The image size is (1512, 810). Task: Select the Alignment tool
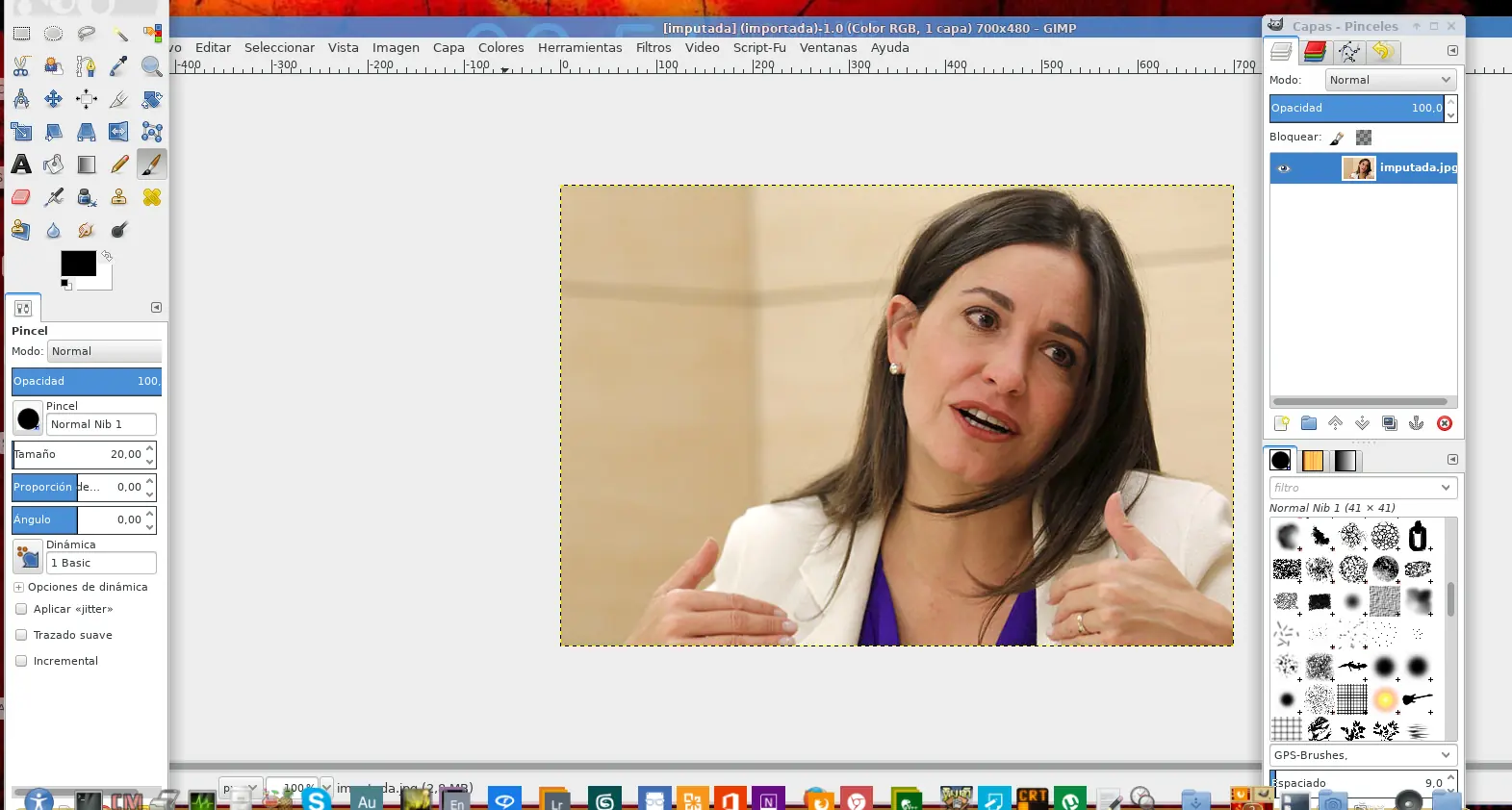87,99
